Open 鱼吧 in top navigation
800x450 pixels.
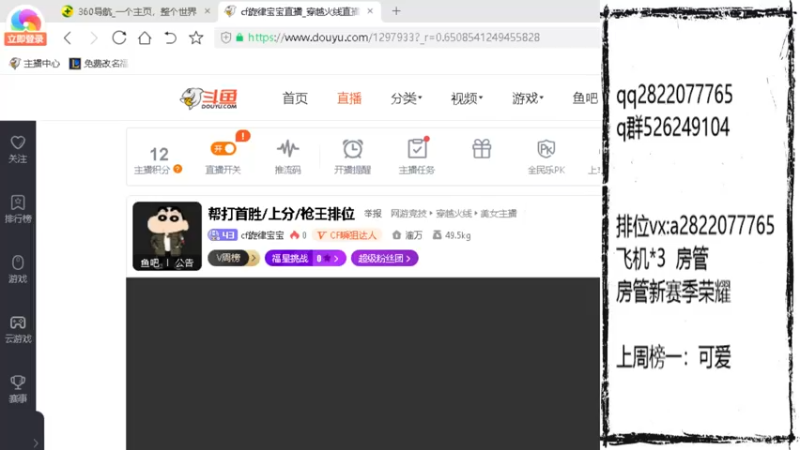585,98
